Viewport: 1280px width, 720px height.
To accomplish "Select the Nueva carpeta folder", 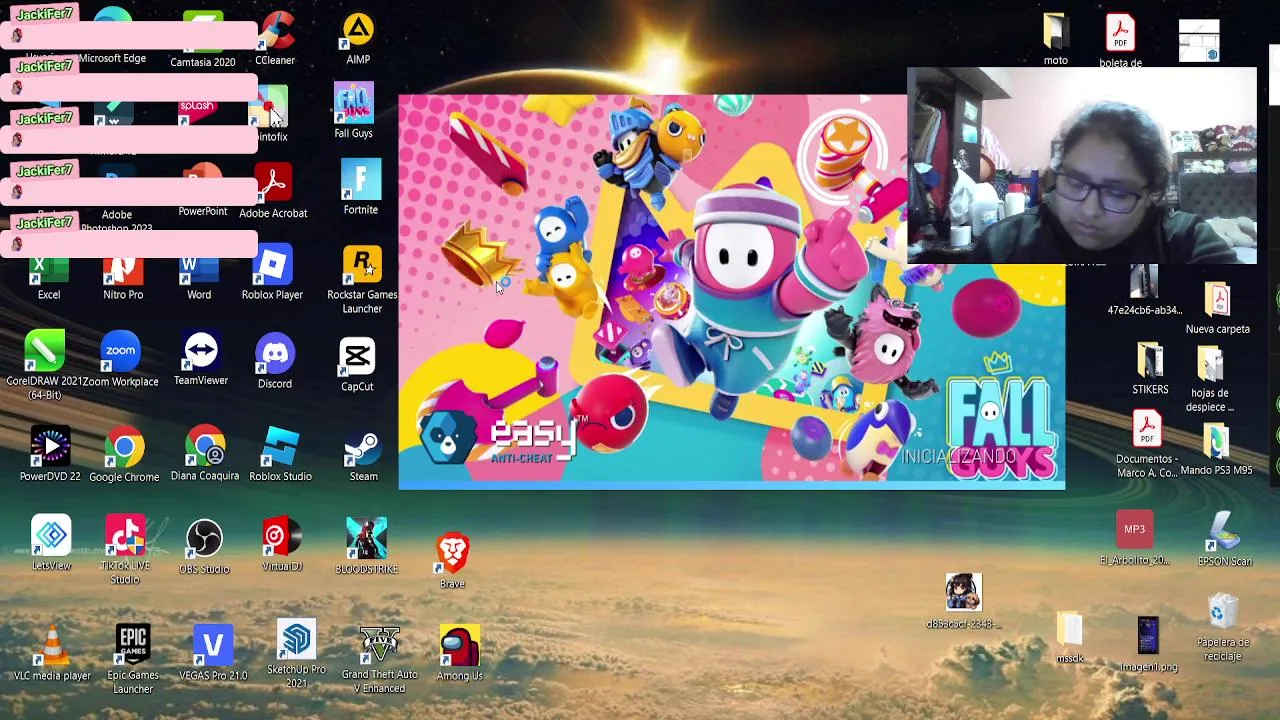I will click(x=1217, y=308).
